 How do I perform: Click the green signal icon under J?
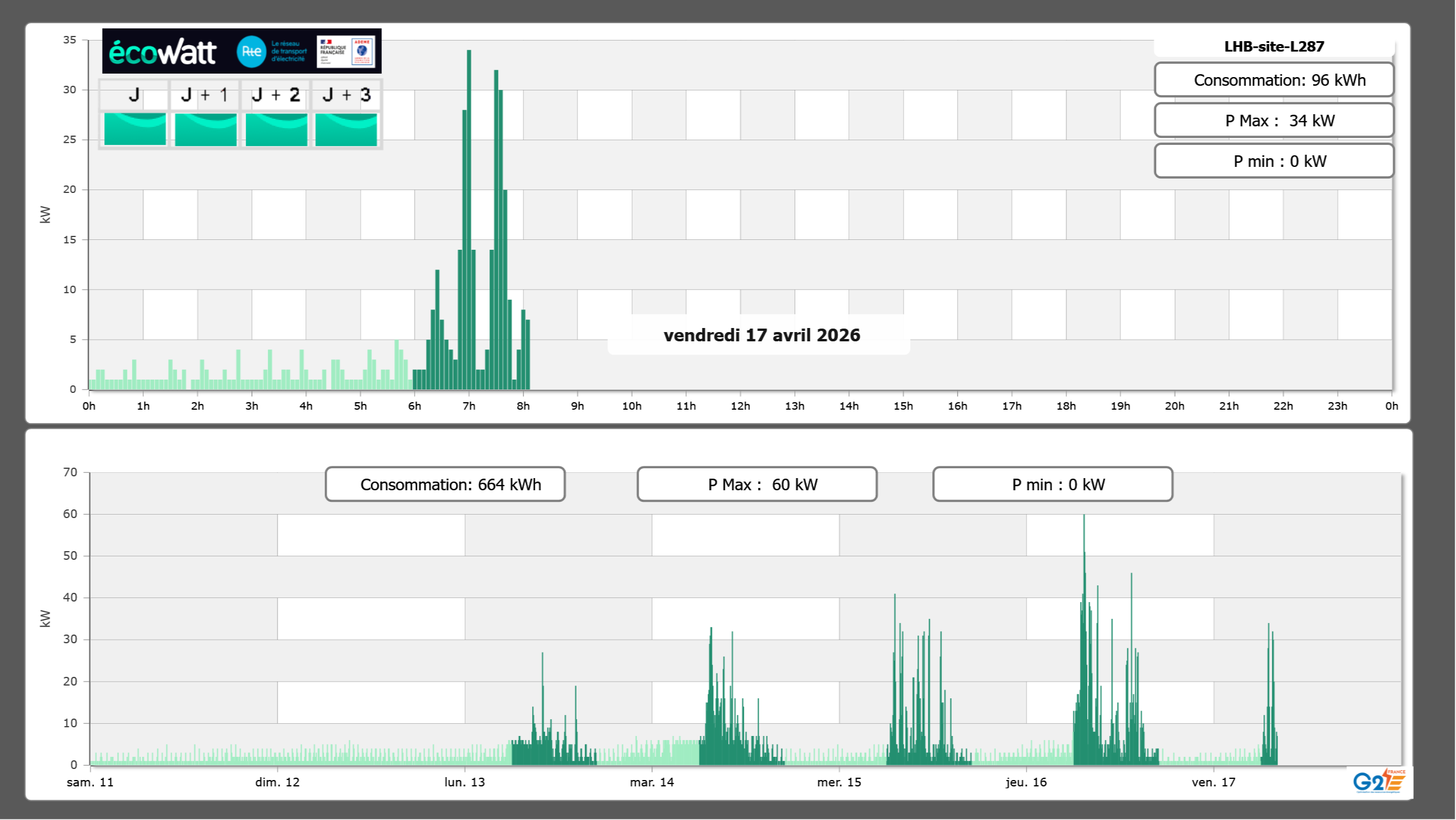[x=135, y=129]
